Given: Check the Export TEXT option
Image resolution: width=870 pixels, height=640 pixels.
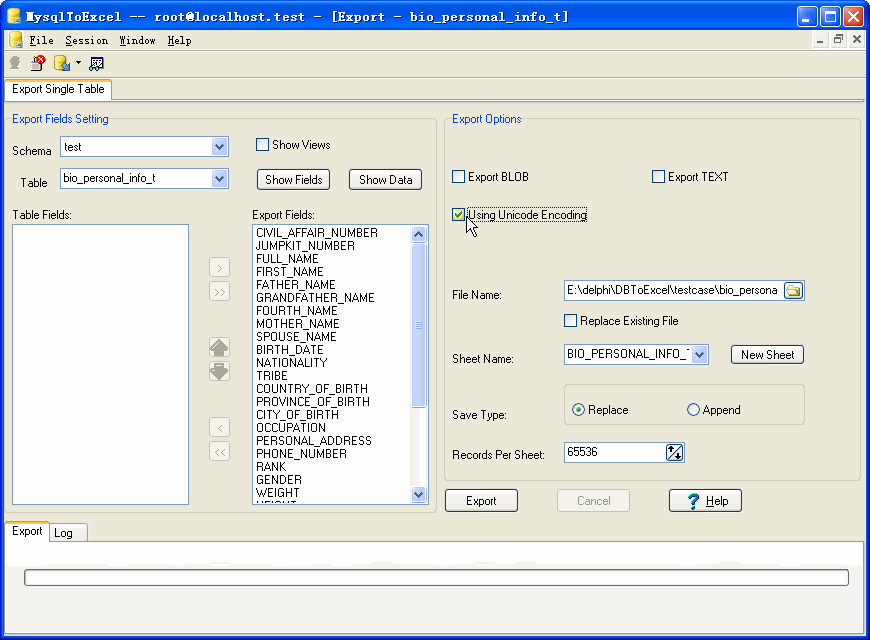Looking at the screenshot, I should point(658,177).
